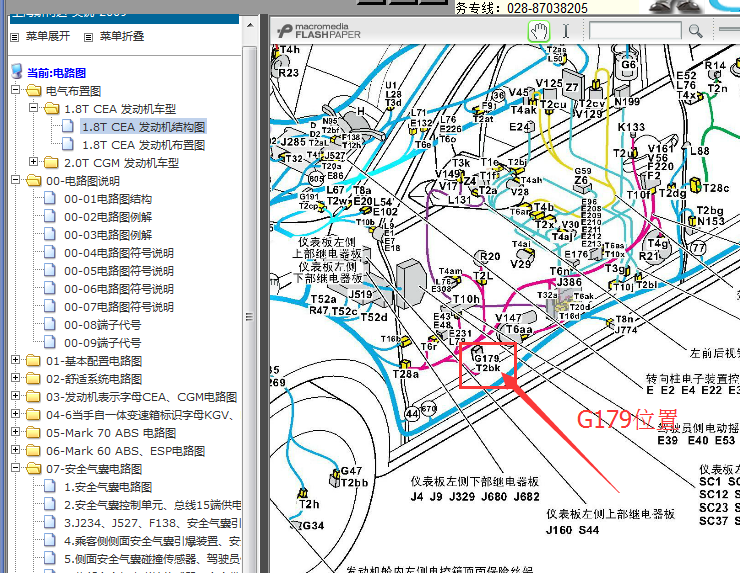Click 菜单折叠 to collapse the menu
The width and height of the screenshot is (740, 573).
pos(122,36)
